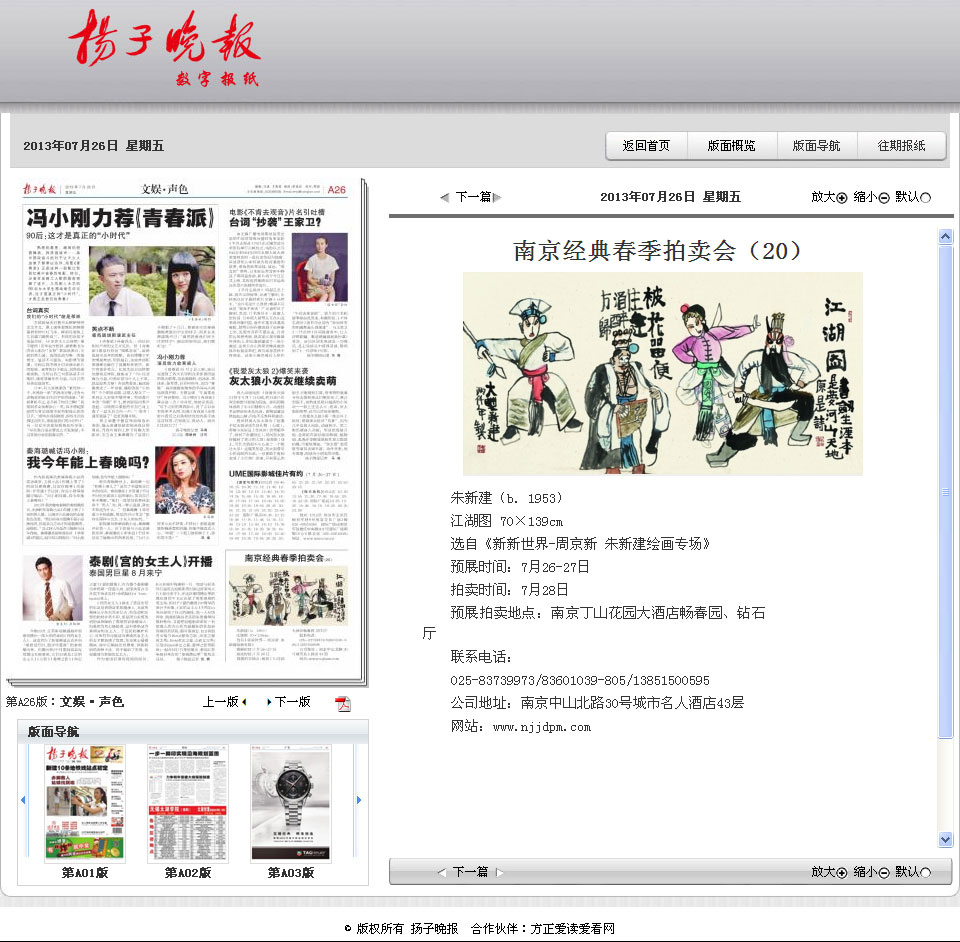Go to the next page via 下一版
Viewport: 960px width, 942px height.
pyautogui.click(x=289, y=702)
